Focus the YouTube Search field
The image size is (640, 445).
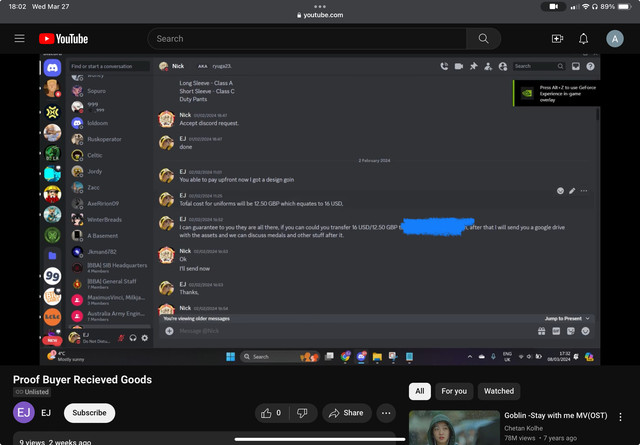coord(307,39)
